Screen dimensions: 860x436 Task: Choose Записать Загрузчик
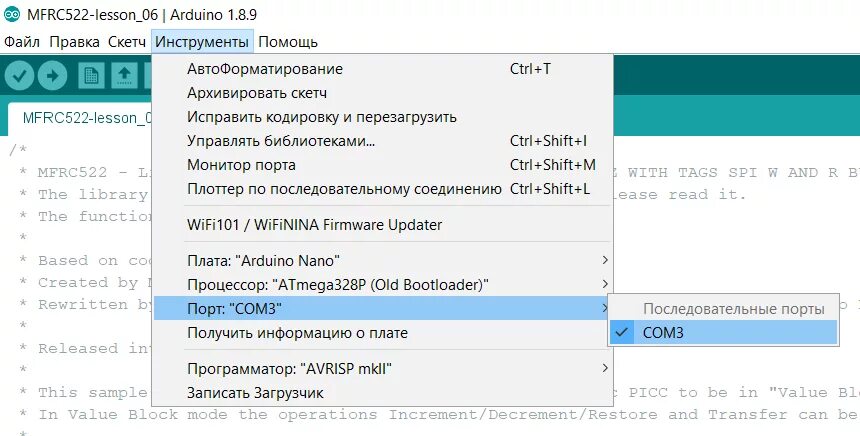(382, 393)
